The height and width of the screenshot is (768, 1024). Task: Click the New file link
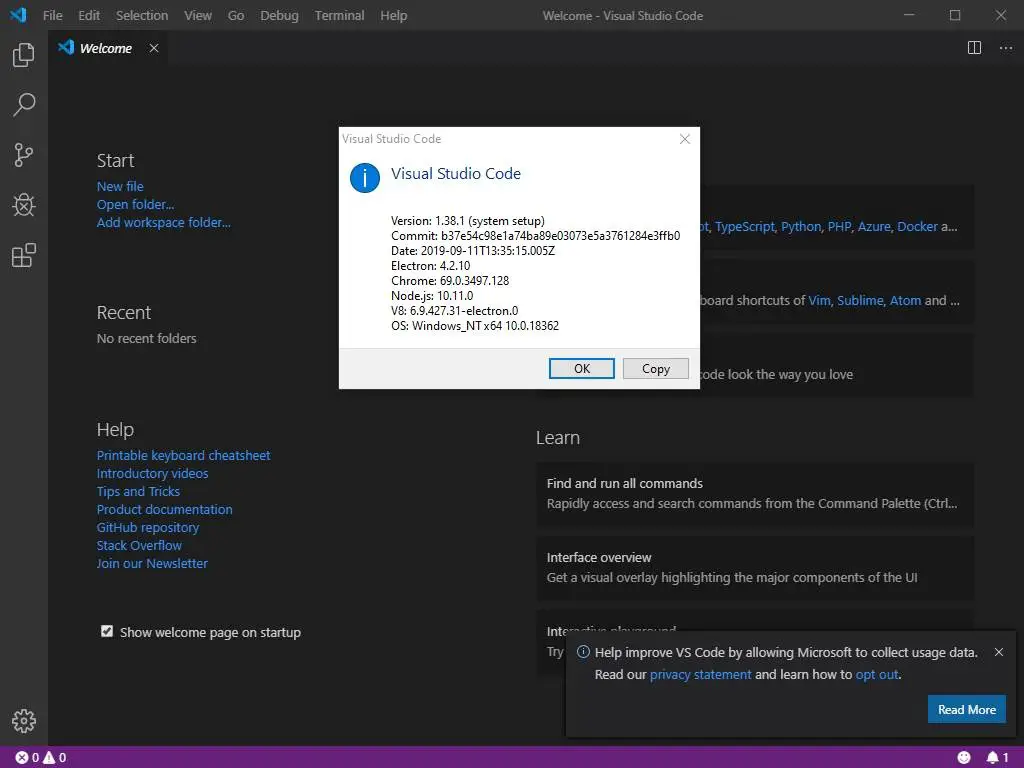point(120,186)
